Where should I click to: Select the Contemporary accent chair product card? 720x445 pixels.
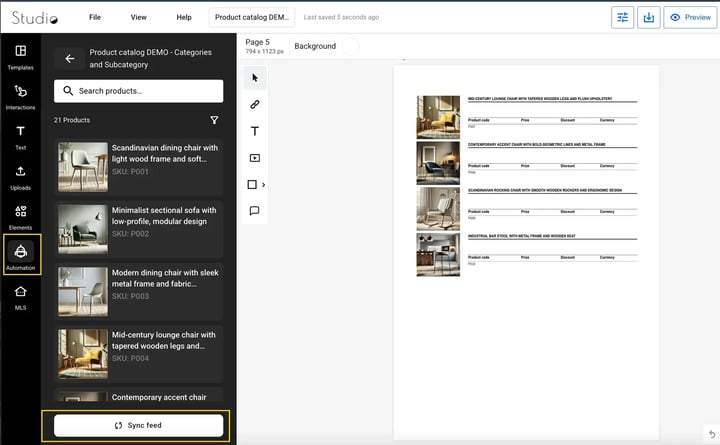[x=139, y=395]
